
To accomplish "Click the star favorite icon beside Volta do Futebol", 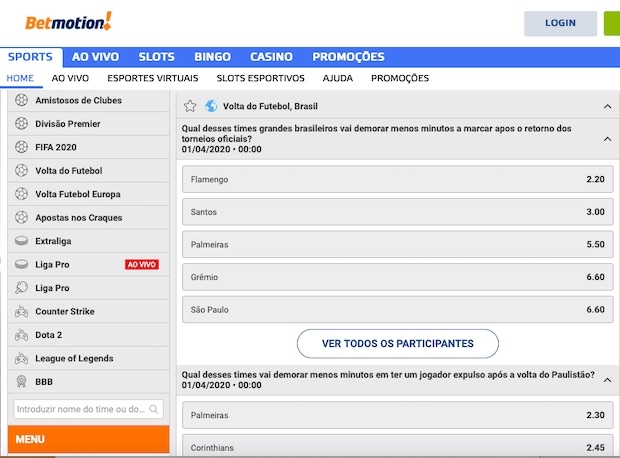I will coord(190,106).
